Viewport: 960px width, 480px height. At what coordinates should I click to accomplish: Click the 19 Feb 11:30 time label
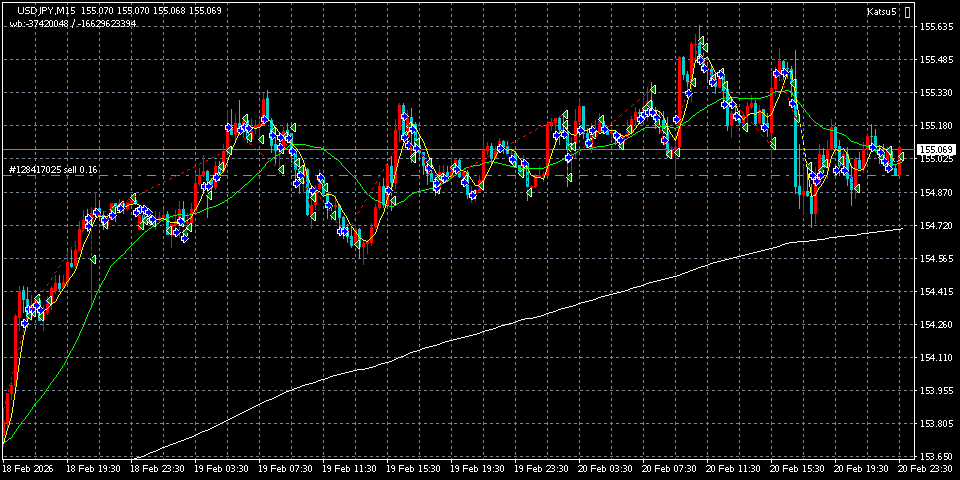[352, 469]
